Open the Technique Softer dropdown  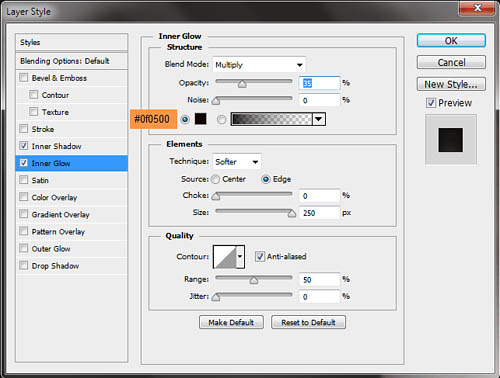tap(237, 162)
